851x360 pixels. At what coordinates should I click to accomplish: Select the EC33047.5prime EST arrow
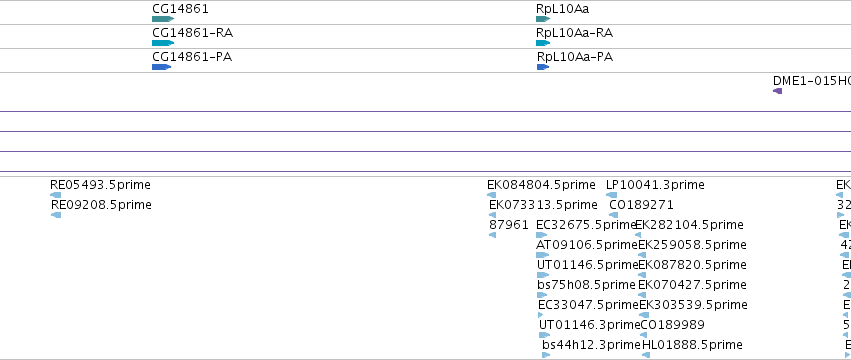pos(541,315)
